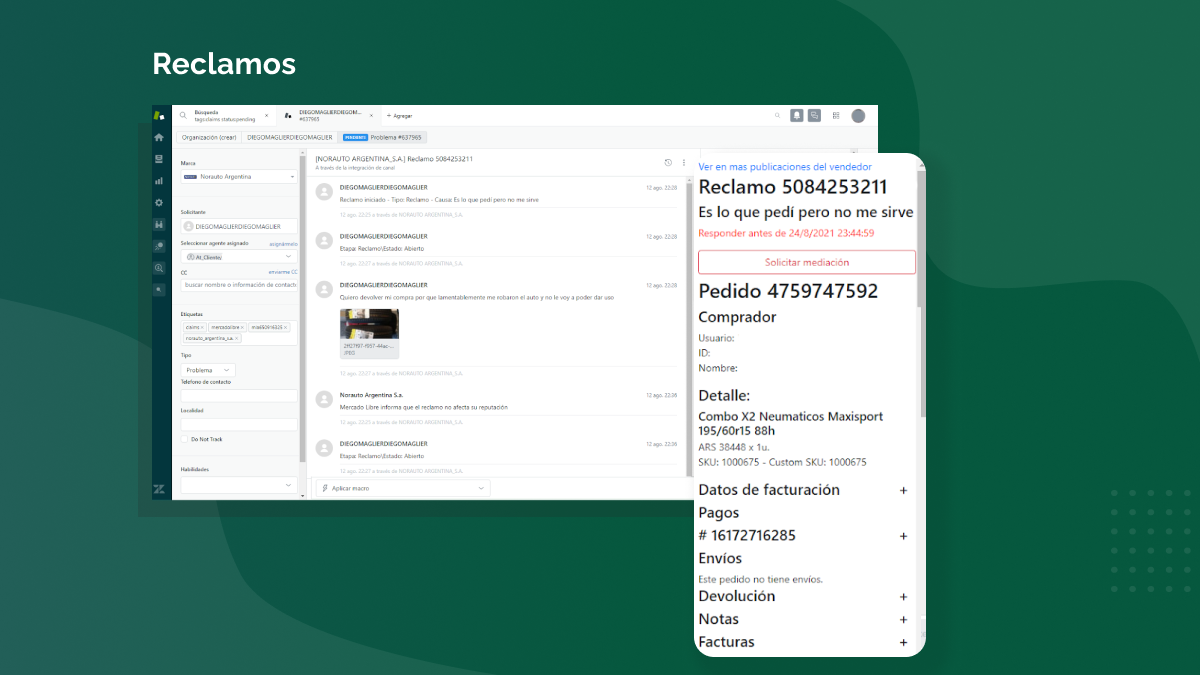This screenshot has height=675, width=1200.
Task: Click the Localidad input field
Action: pos(239,424)
